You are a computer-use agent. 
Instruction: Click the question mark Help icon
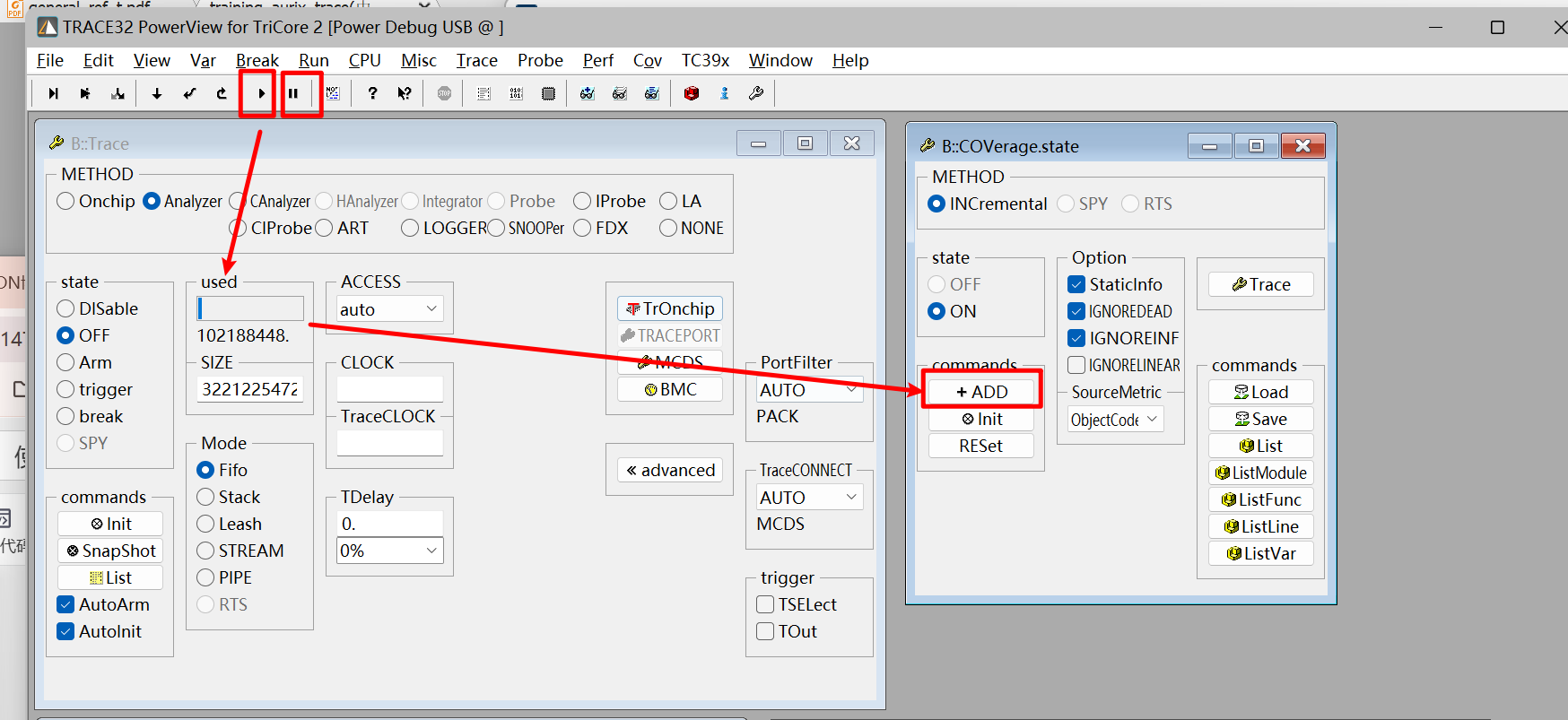pos(372,93)
